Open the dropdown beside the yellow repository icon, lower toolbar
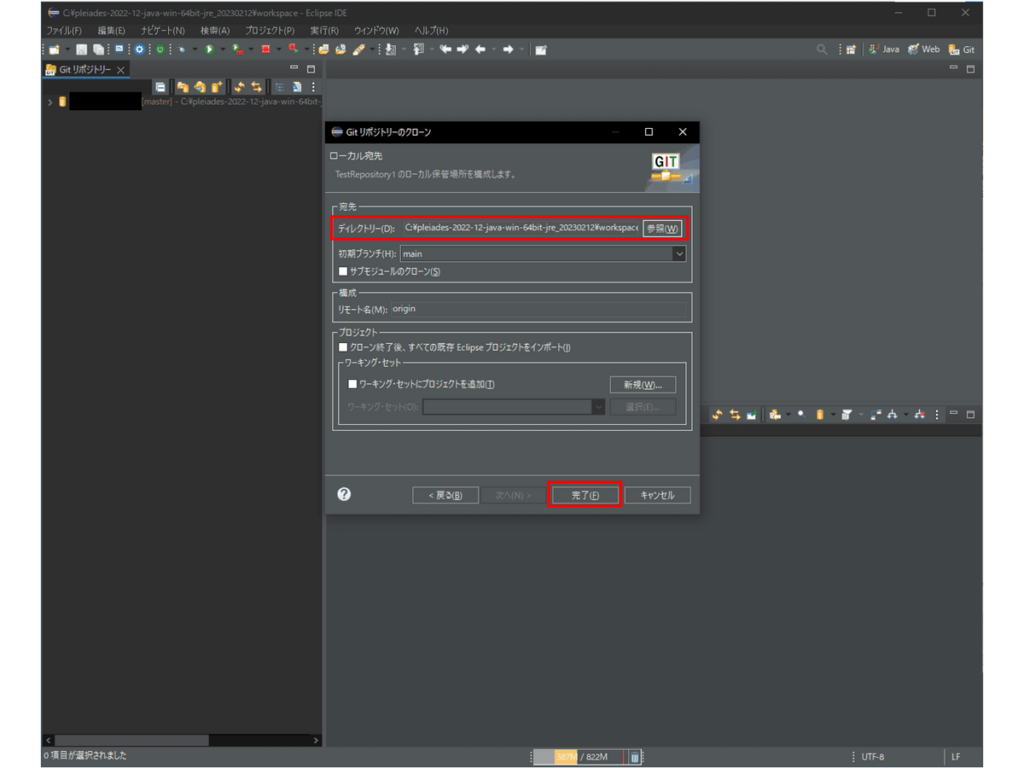 833,414
